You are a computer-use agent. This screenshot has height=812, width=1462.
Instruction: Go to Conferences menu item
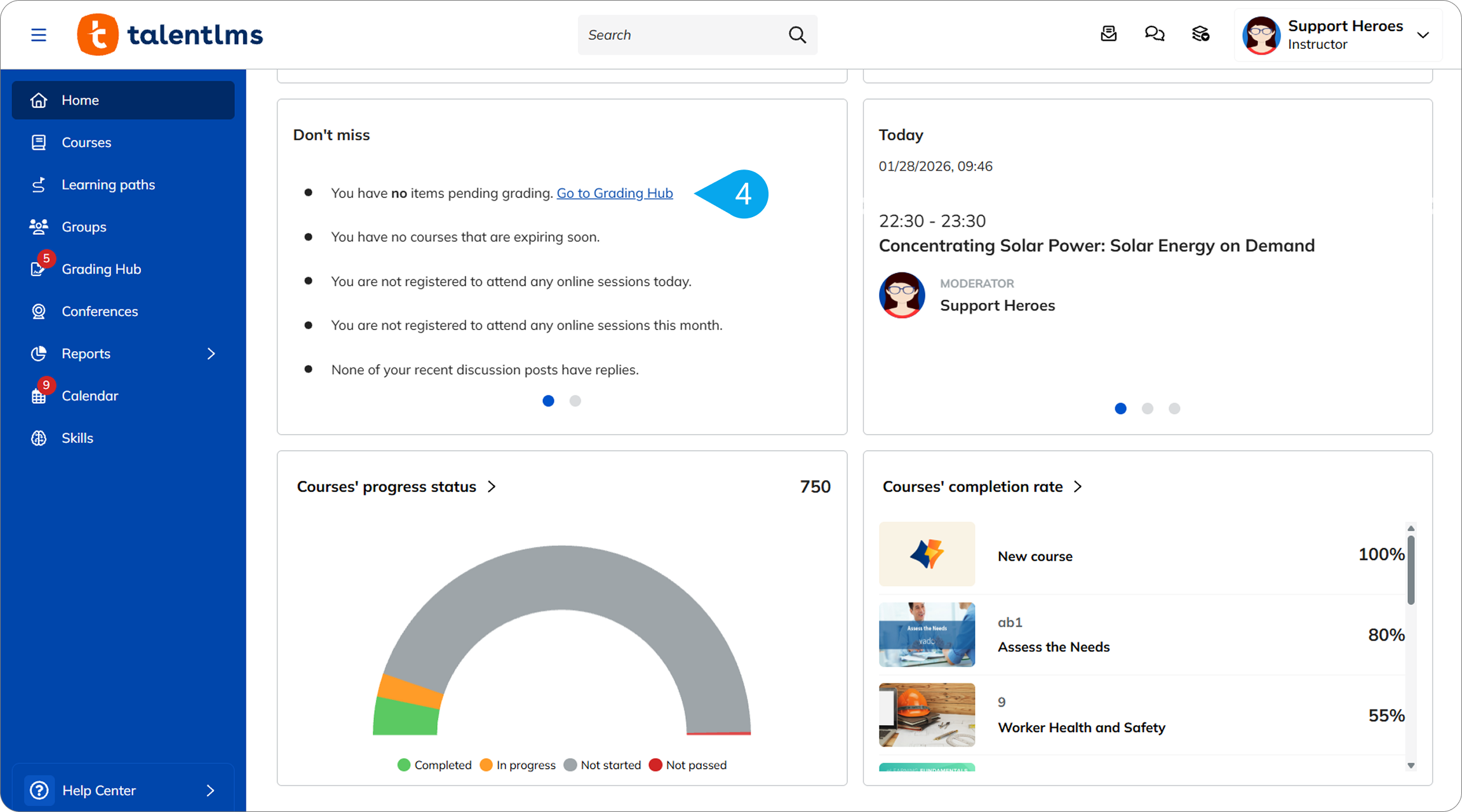click(100, 311)
